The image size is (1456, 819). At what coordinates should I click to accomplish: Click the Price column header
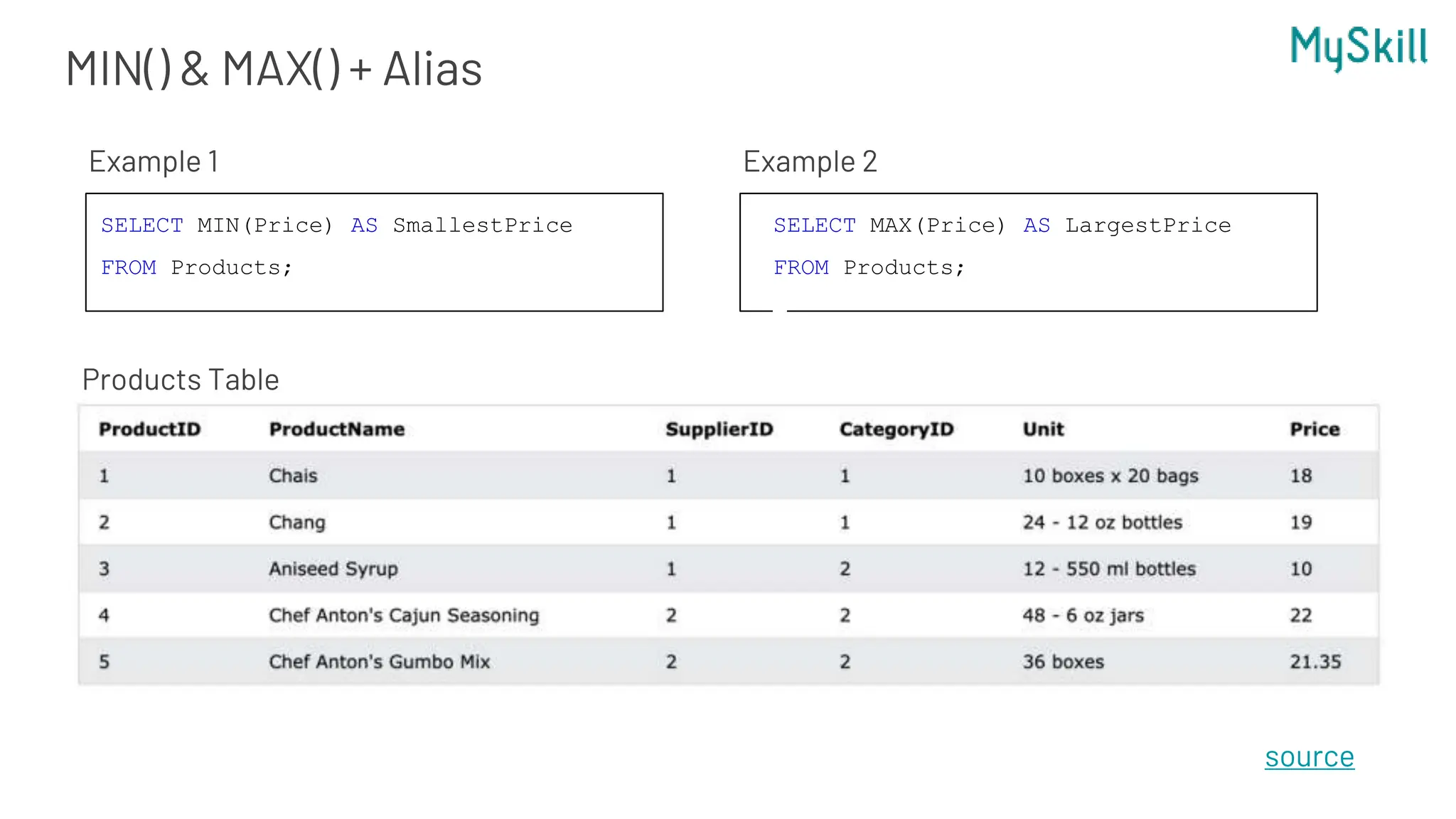pyautogui.click(x=1315, y=429)
